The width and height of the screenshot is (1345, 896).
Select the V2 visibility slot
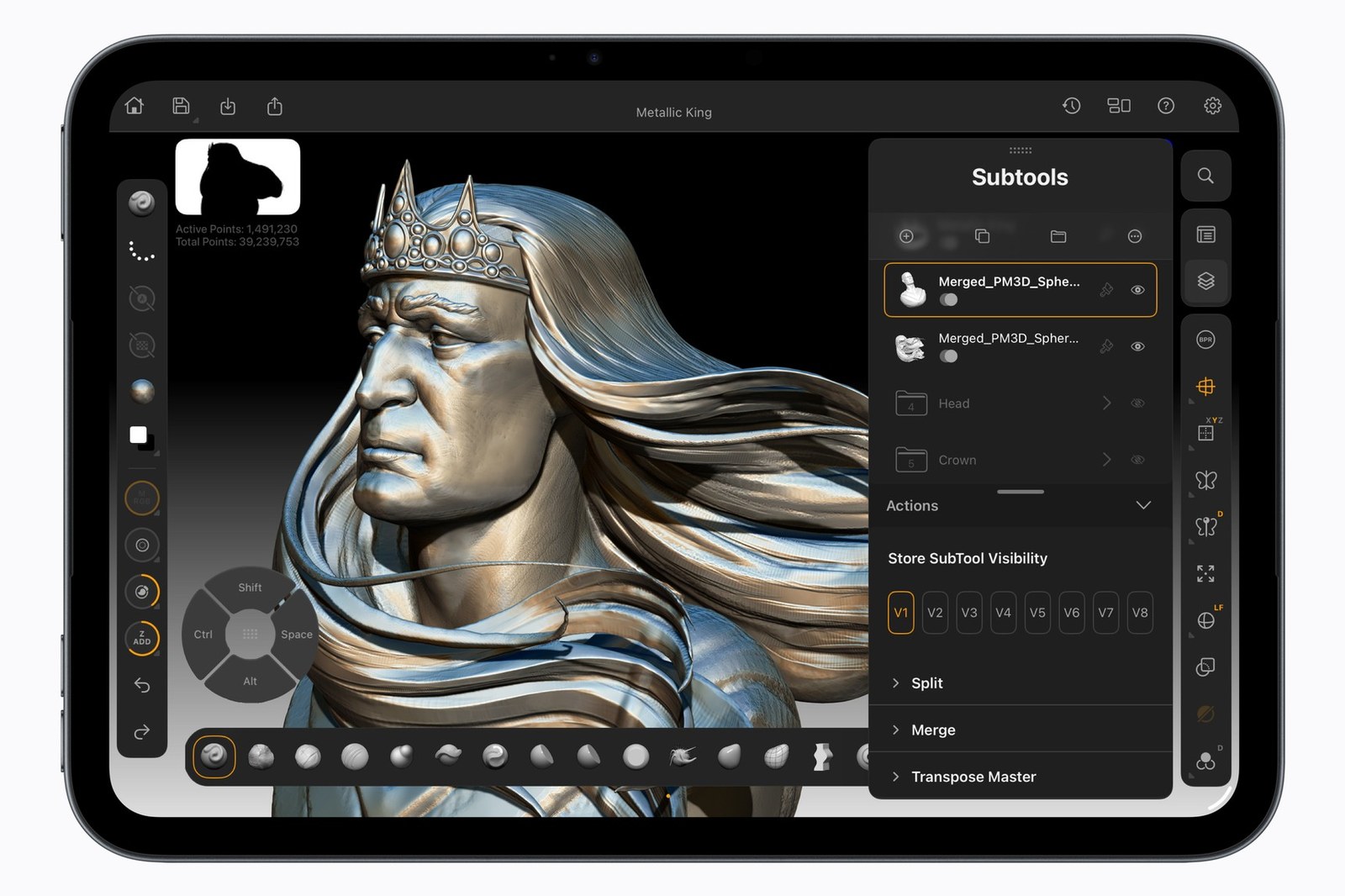(x=935, y=613)
